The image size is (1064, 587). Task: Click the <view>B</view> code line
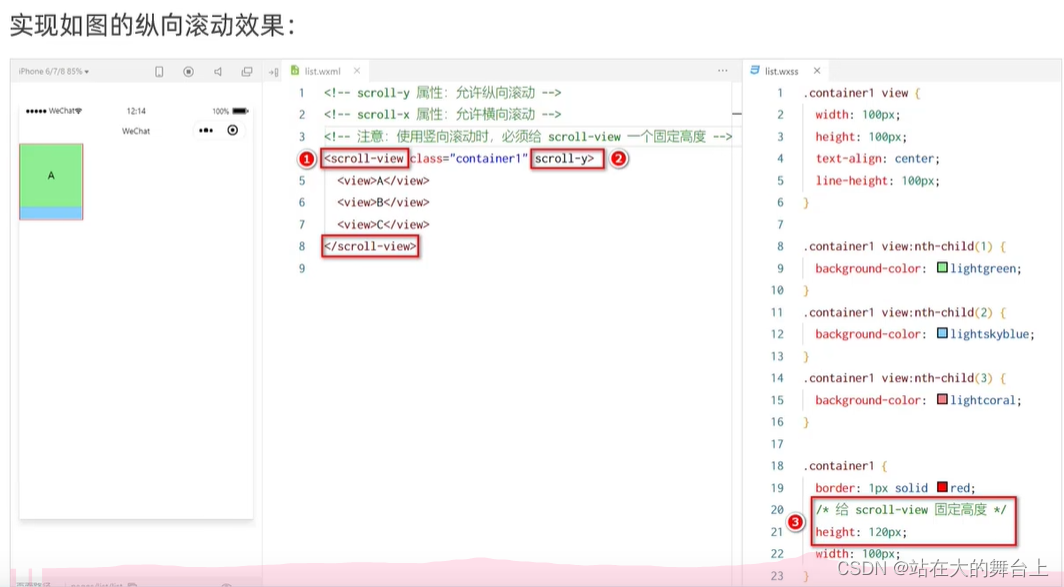(x=383, y=203)
